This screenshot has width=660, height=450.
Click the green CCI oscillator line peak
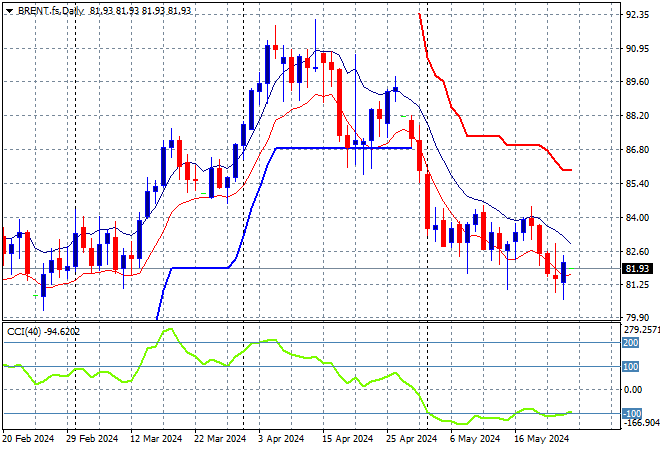click(x=168, y=329)
